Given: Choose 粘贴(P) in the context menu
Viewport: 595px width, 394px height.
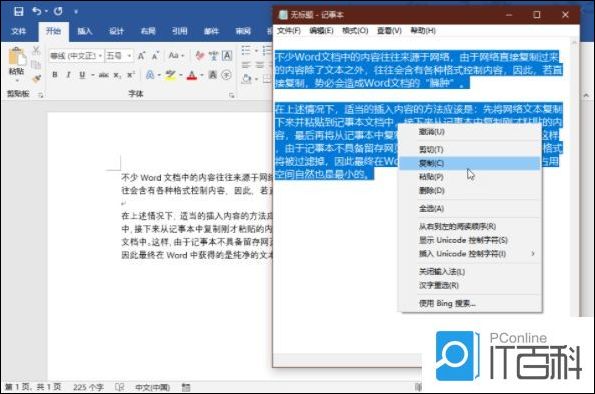Looking at the screenshot, I should pos(471,177).
